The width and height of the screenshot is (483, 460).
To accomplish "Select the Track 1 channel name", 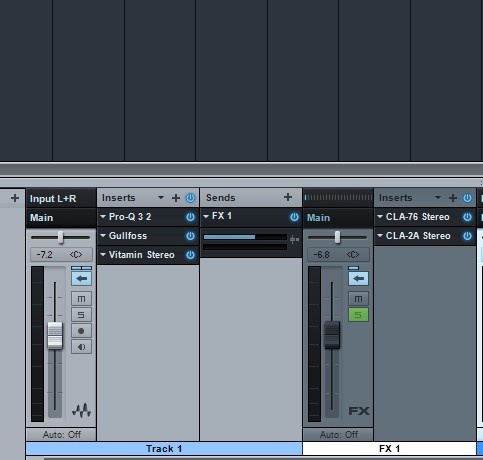I will 164,449.
